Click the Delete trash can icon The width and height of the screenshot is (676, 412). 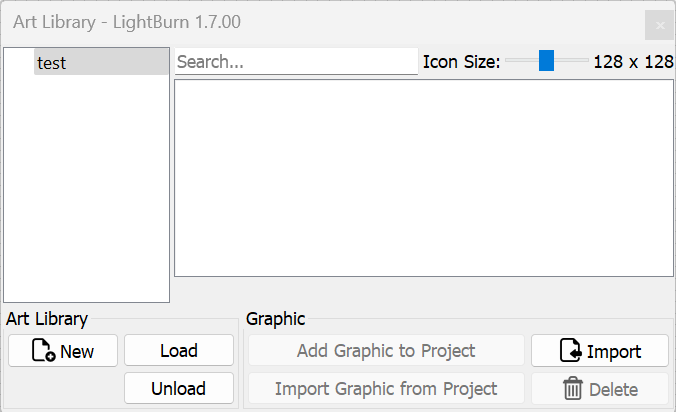[x=573, y=388]
